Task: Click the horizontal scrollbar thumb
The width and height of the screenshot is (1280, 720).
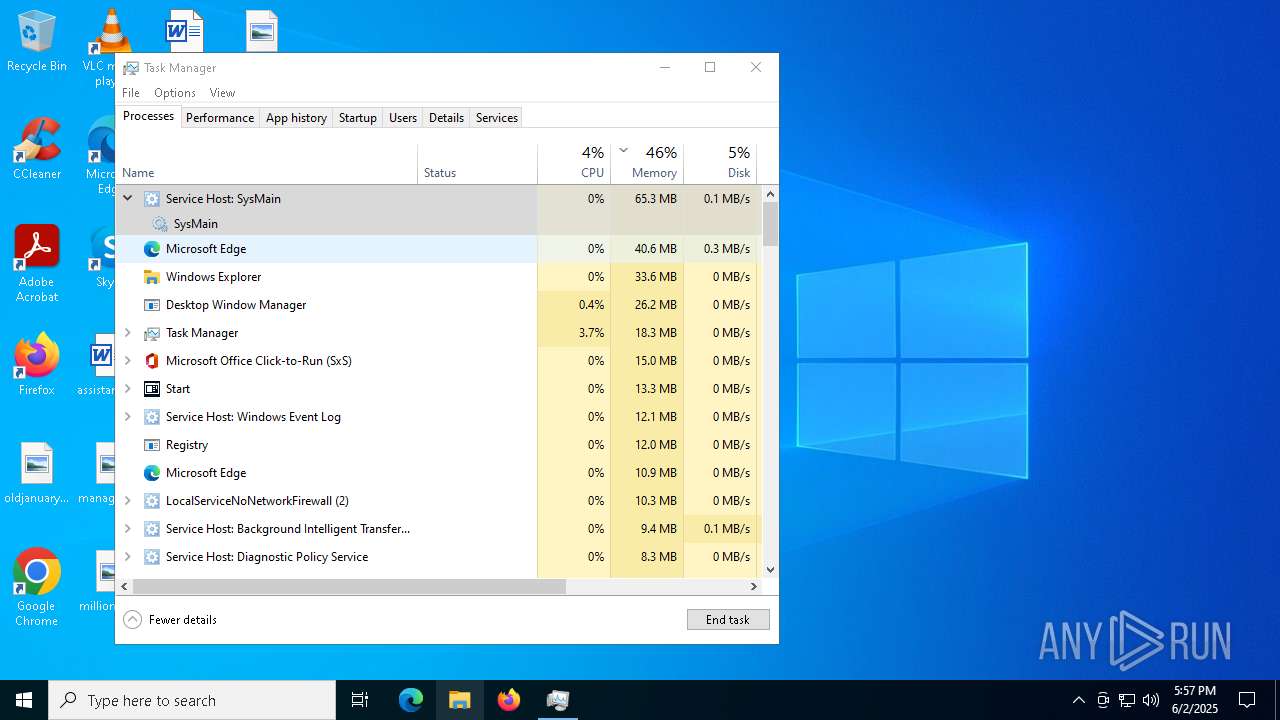Action: 349,587
